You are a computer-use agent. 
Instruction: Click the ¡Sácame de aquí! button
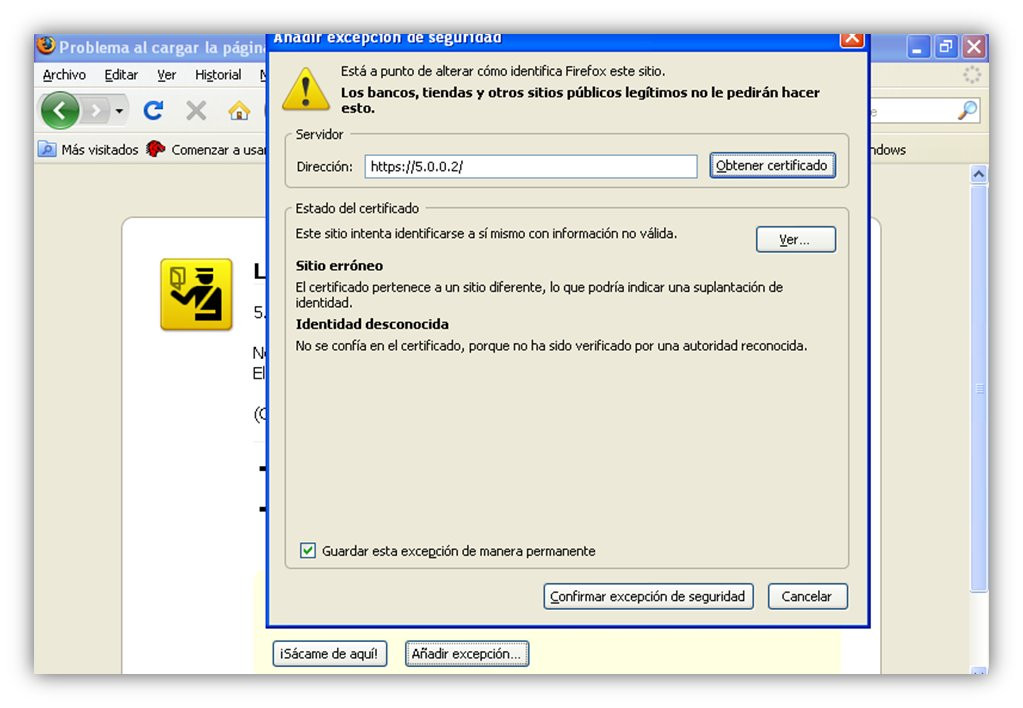point(329,653)
